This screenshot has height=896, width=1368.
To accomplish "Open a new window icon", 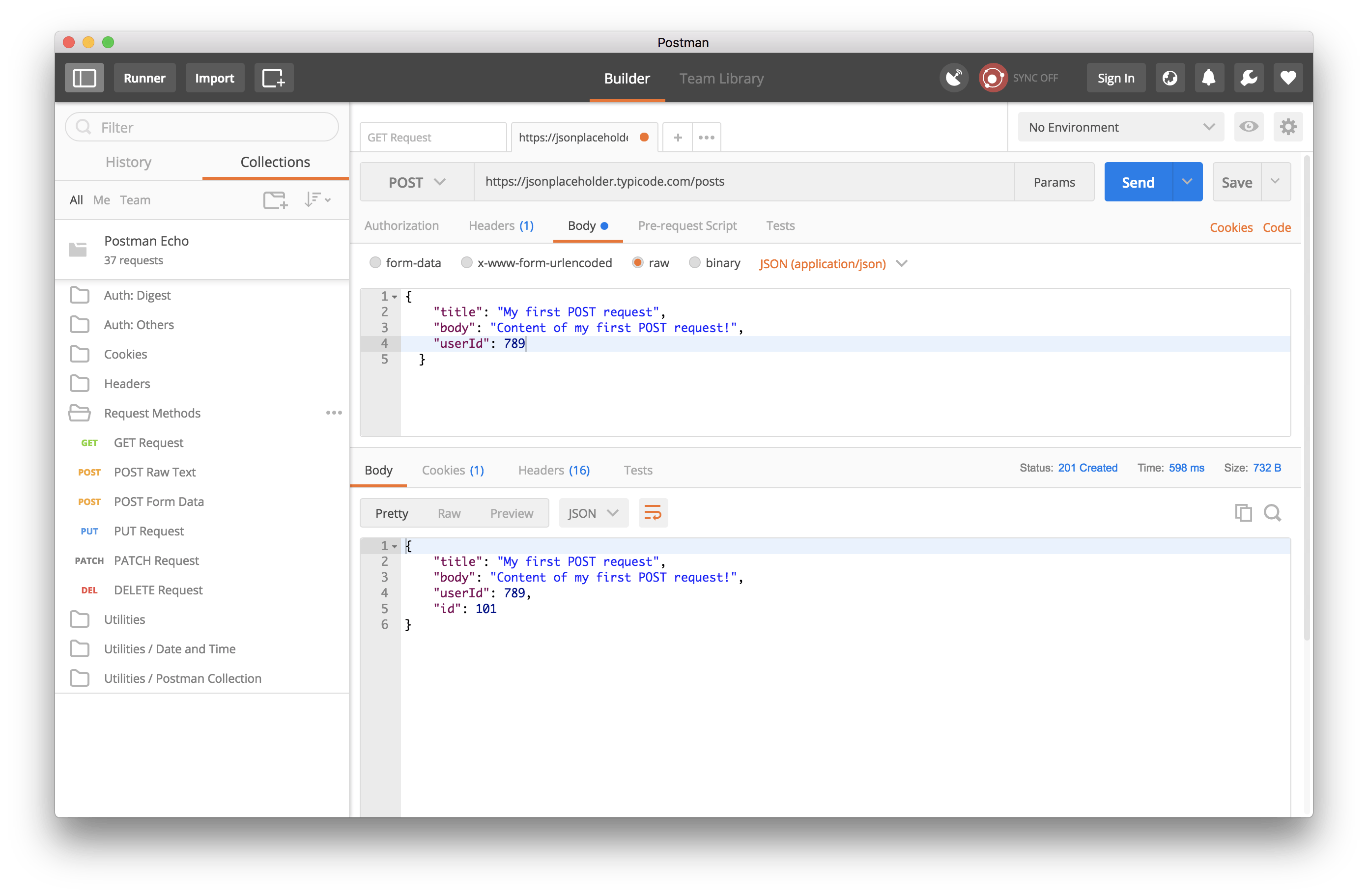I will (274, 78).
